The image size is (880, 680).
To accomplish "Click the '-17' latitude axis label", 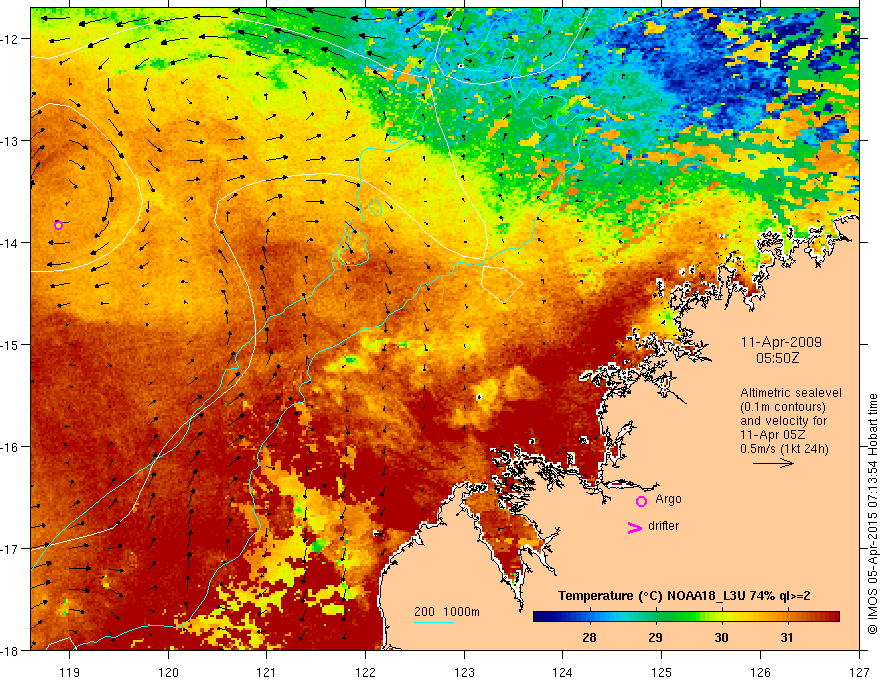I will click(11, 548).
